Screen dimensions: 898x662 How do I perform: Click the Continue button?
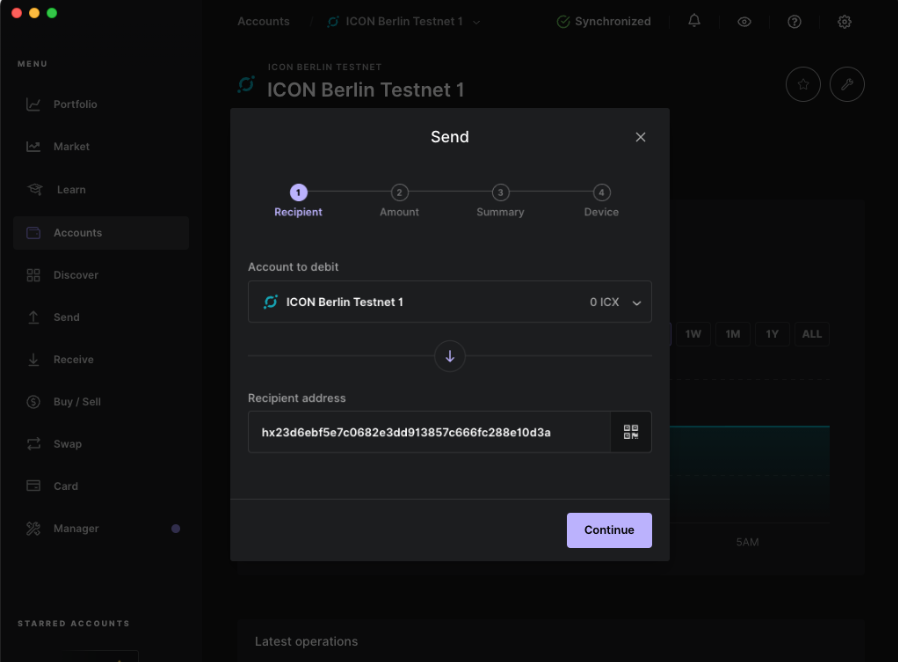[609, 530]
